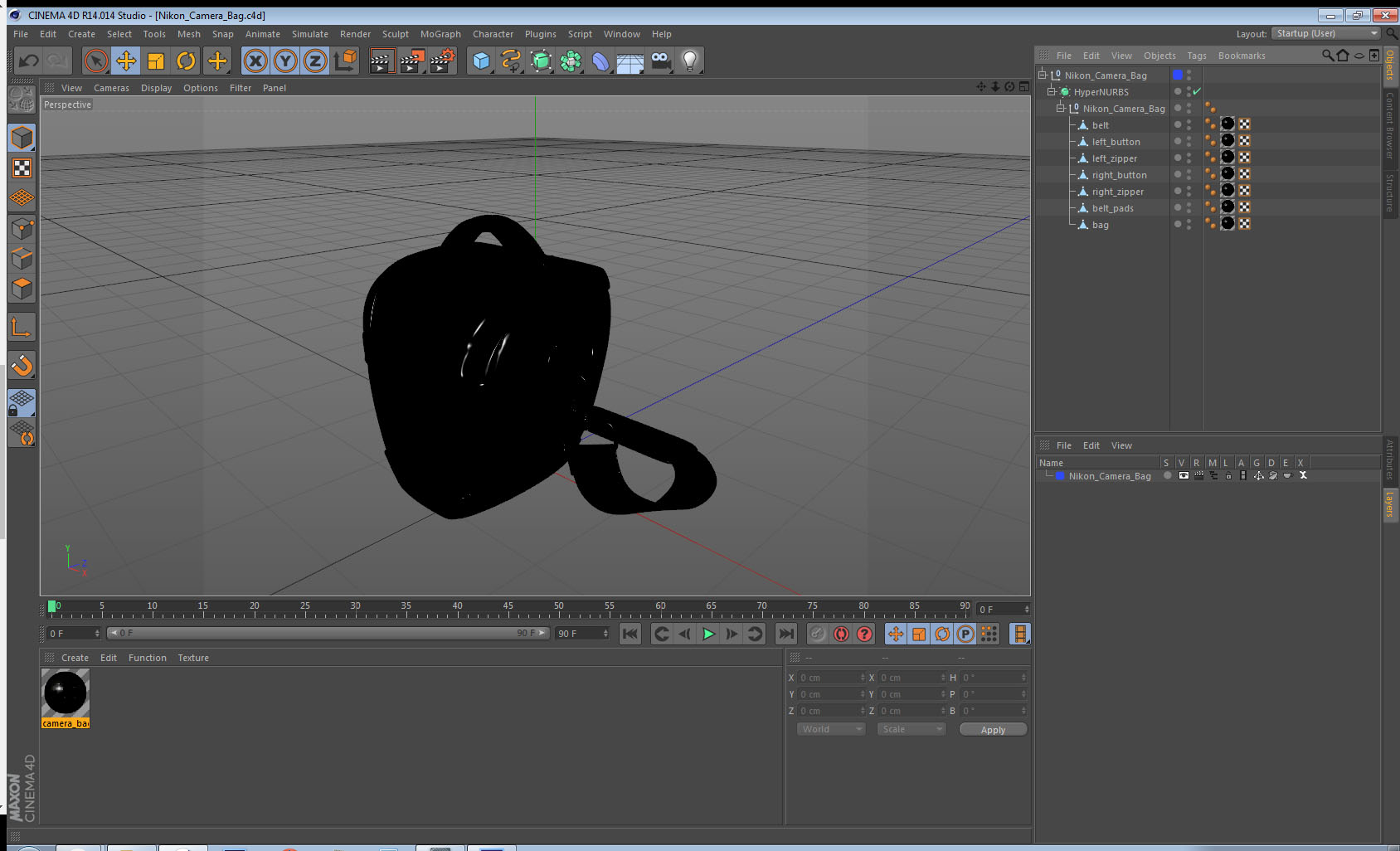Viewport: 1400px width, 851px height.
Task: Toggle snapping magnet in left palette
Action: [22, 365]
